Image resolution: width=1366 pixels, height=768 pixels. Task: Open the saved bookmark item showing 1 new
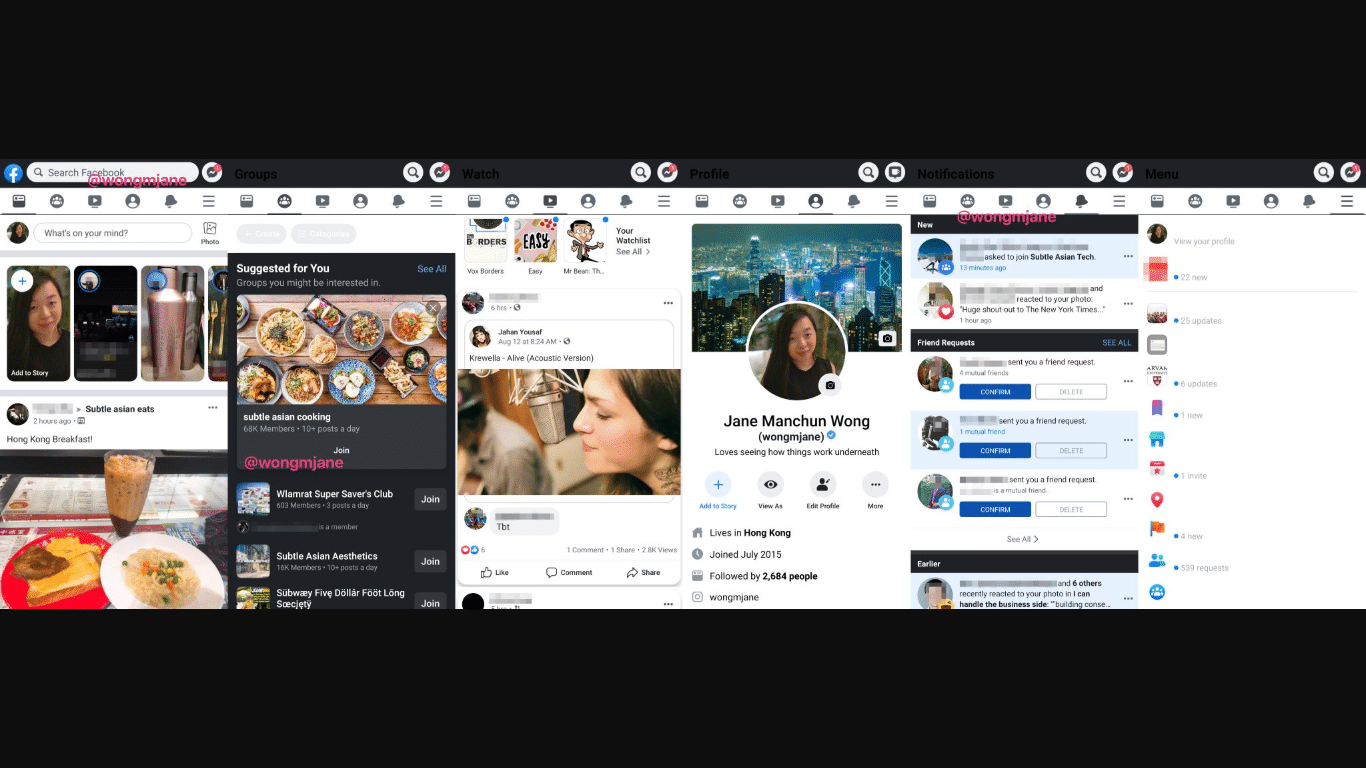(1157, 408)
